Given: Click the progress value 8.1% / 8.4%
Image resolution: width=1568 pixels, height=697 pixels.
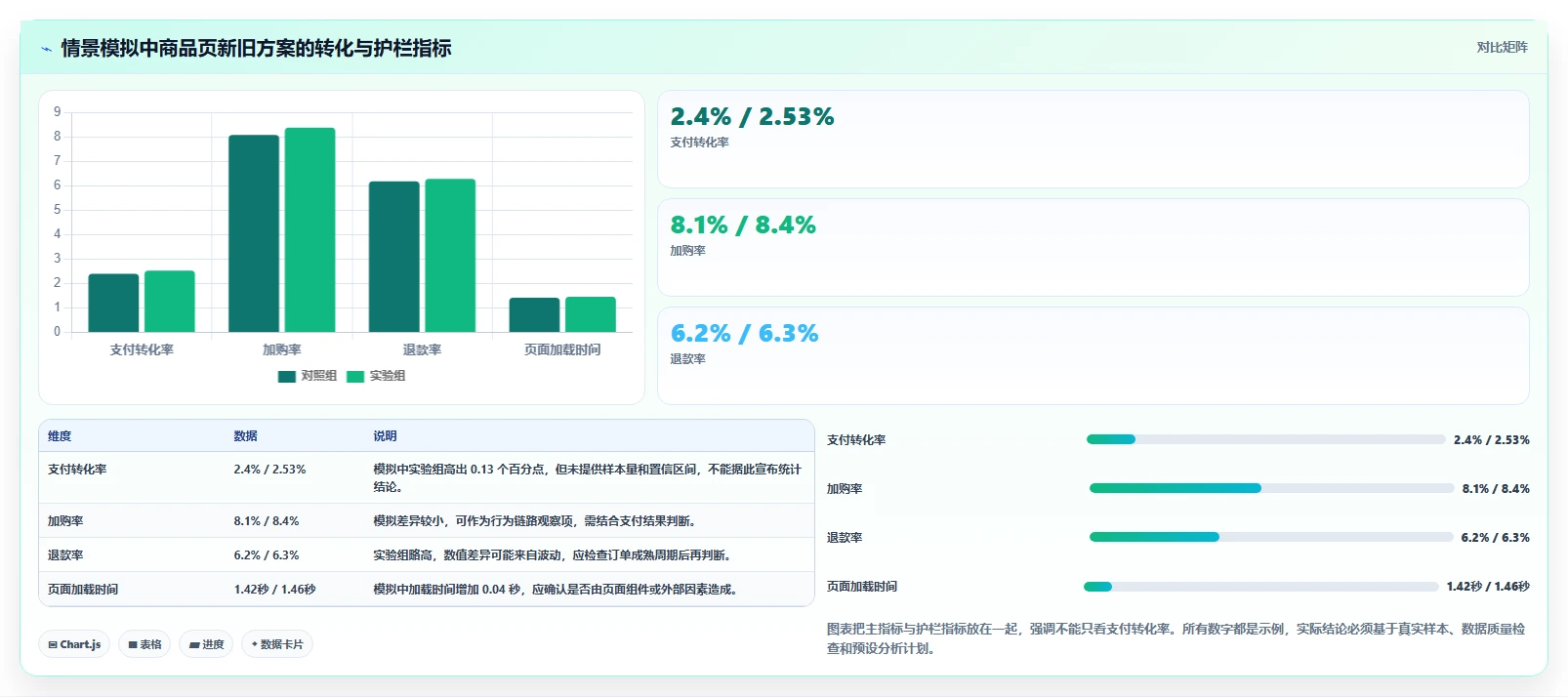Looking at the screenshot, I should point(1496,489).
